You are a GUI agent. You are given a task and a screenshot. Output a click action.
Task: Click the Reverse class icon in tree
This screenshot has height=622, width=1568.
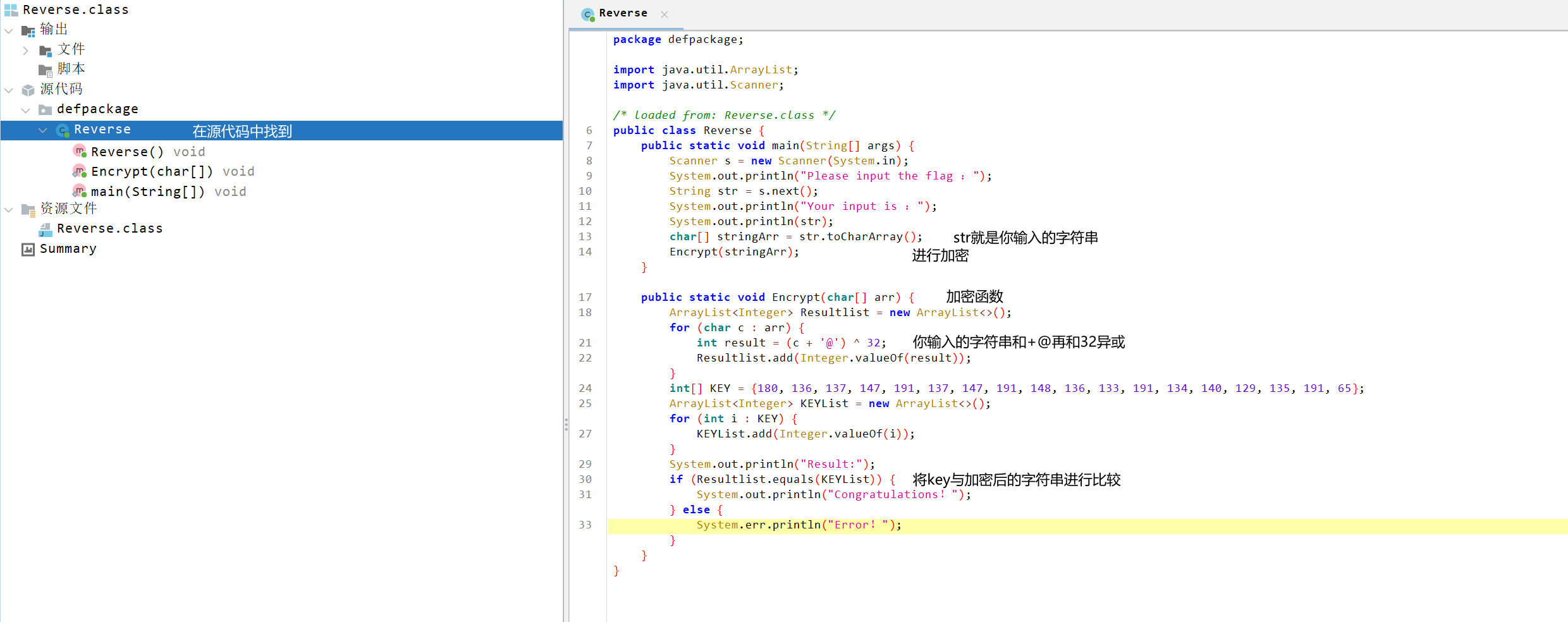[x=62, y=130]
